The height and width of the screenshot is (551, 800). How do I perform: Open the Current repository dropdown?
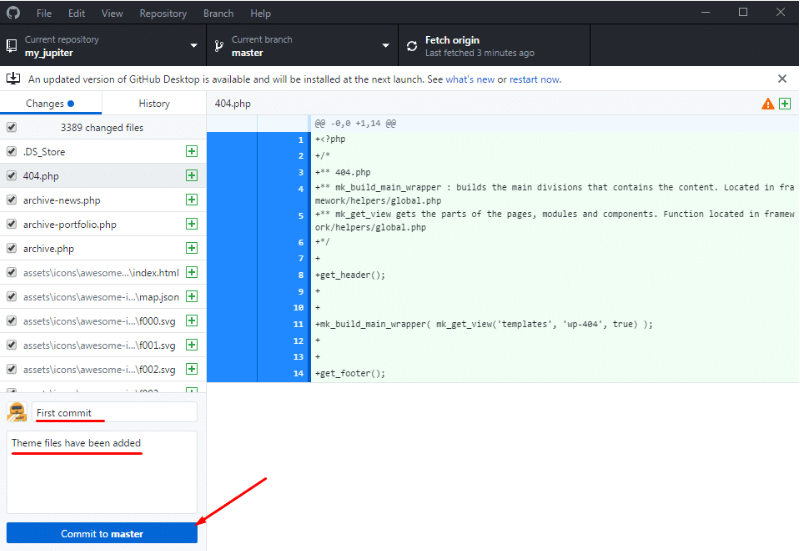pyautogui.click(x=103, y=46)
